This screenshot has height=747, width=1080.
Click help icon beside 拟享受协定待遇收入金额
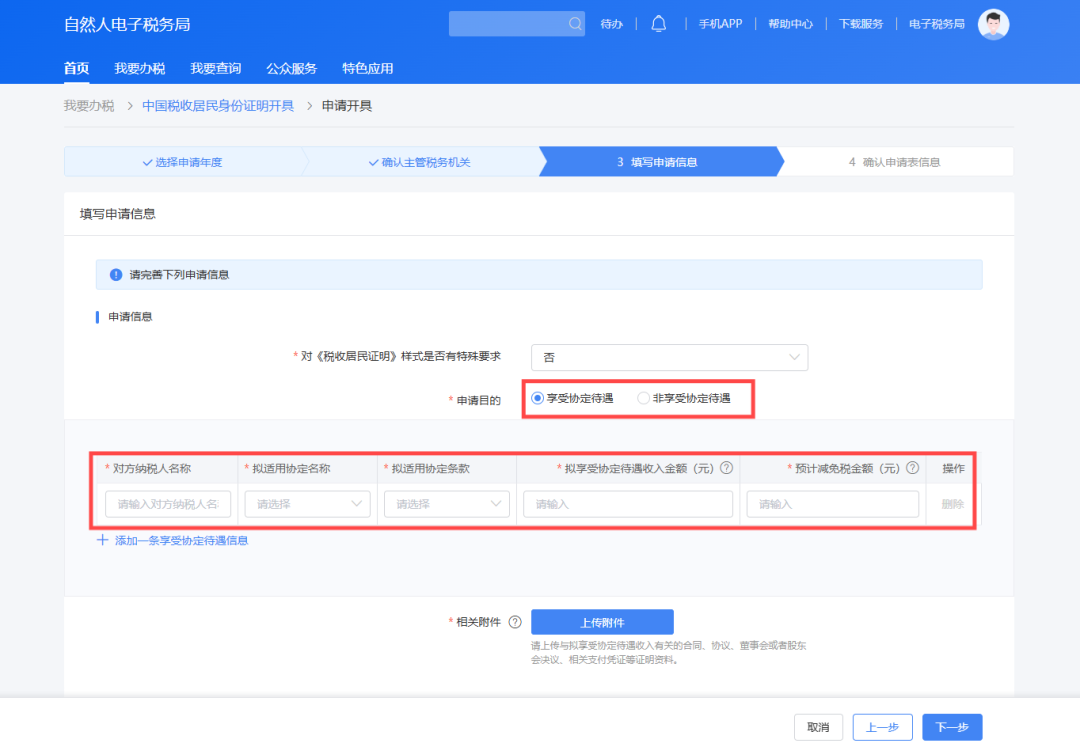point(727,468)
